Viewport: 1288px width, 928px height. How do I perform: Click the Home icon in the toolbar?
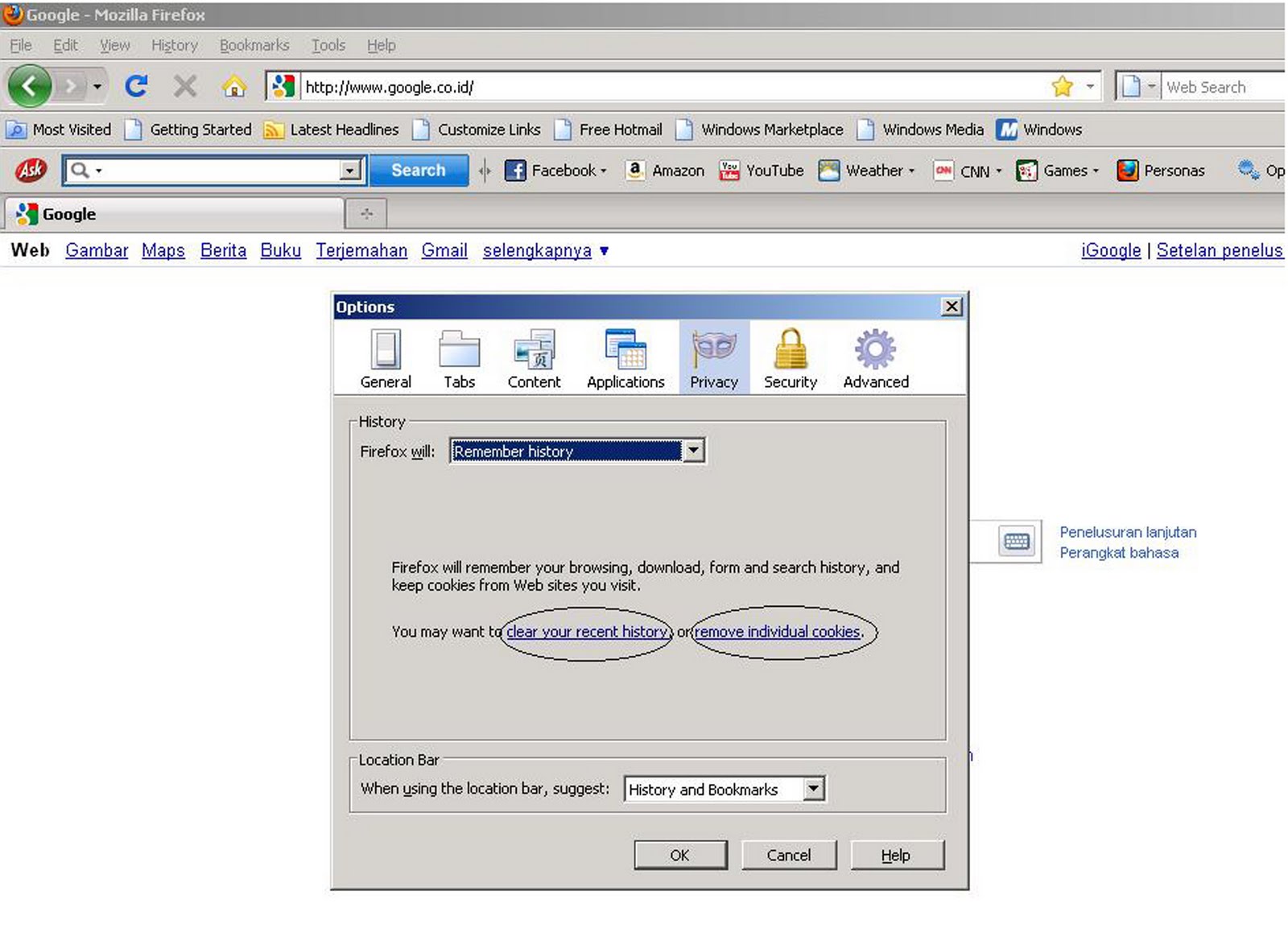234,86
